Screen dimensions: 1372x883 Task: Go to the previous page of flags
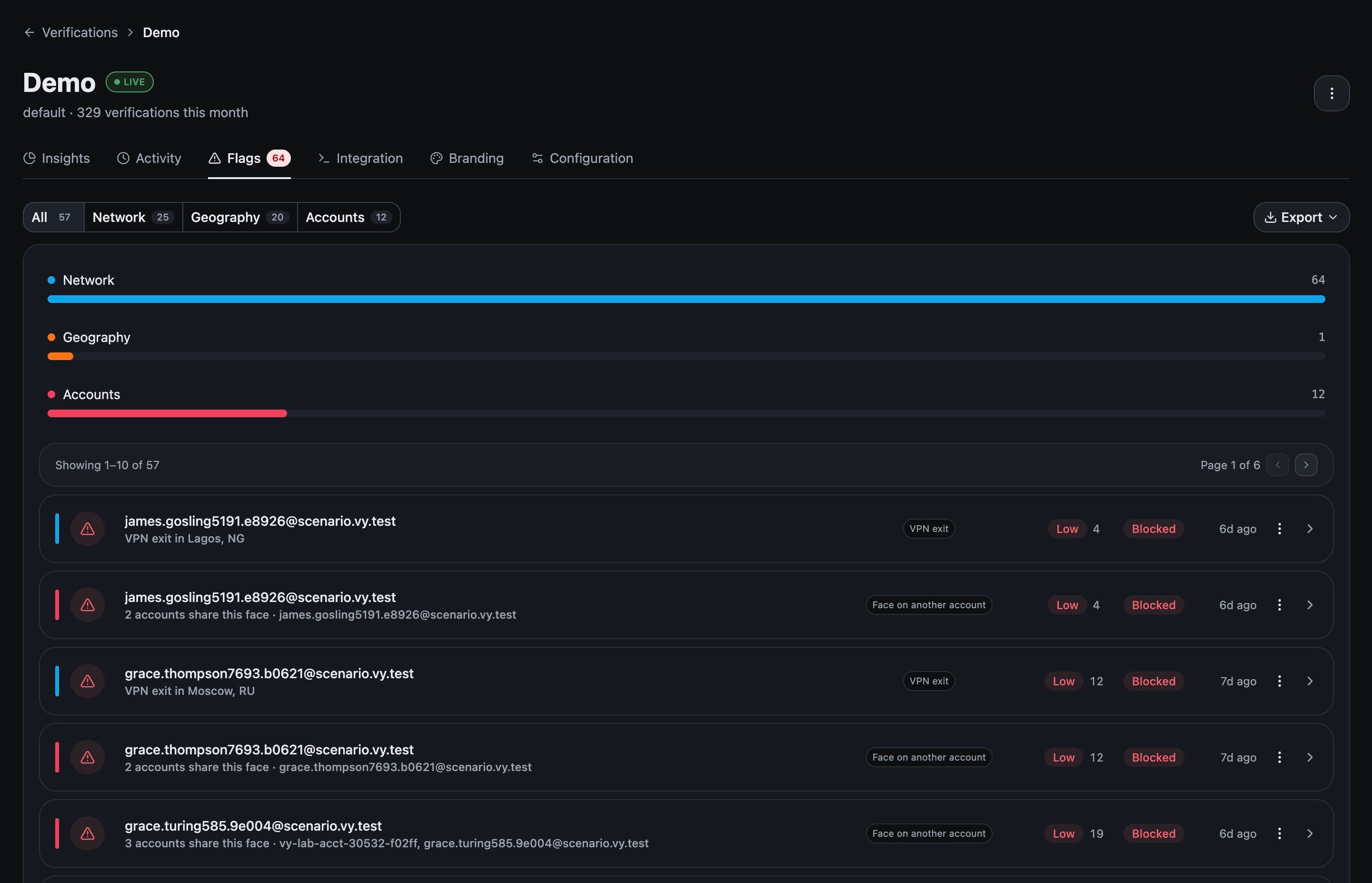point(1277,465)
